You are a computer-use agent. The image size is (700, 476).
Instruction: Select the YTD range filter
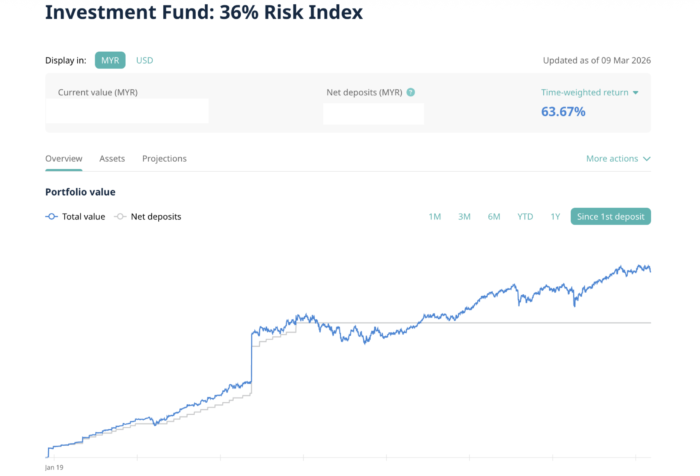[x=525, y=216]
